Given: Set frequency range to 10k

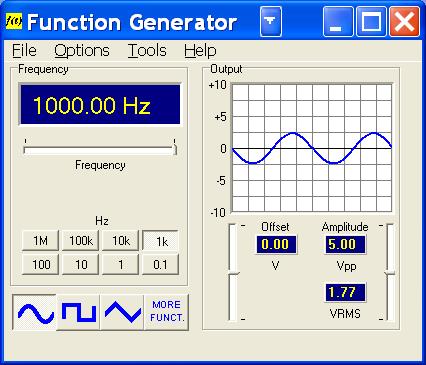Looking at the screenshot, I should click(120, 241).
